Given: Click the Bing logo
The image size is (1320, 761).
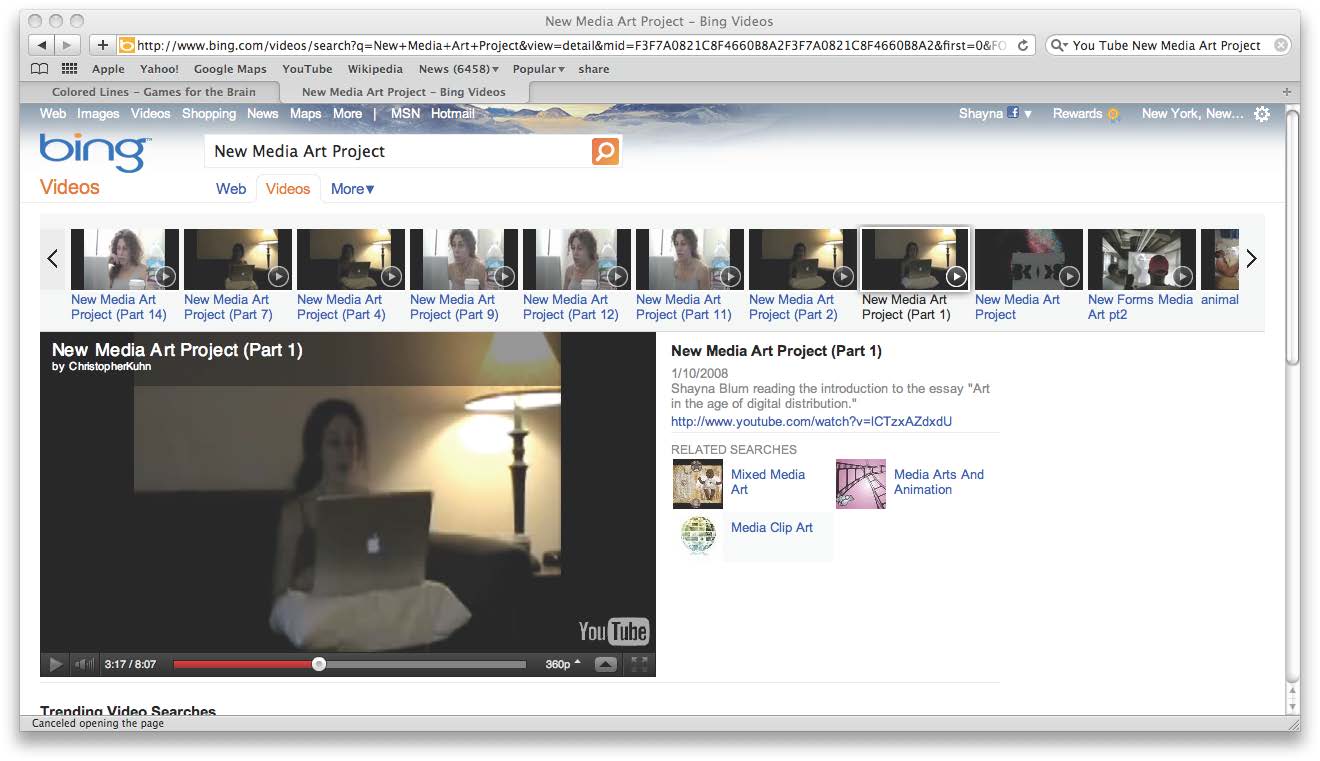Looking at the screenshot, I should click(x=95, y=152).
